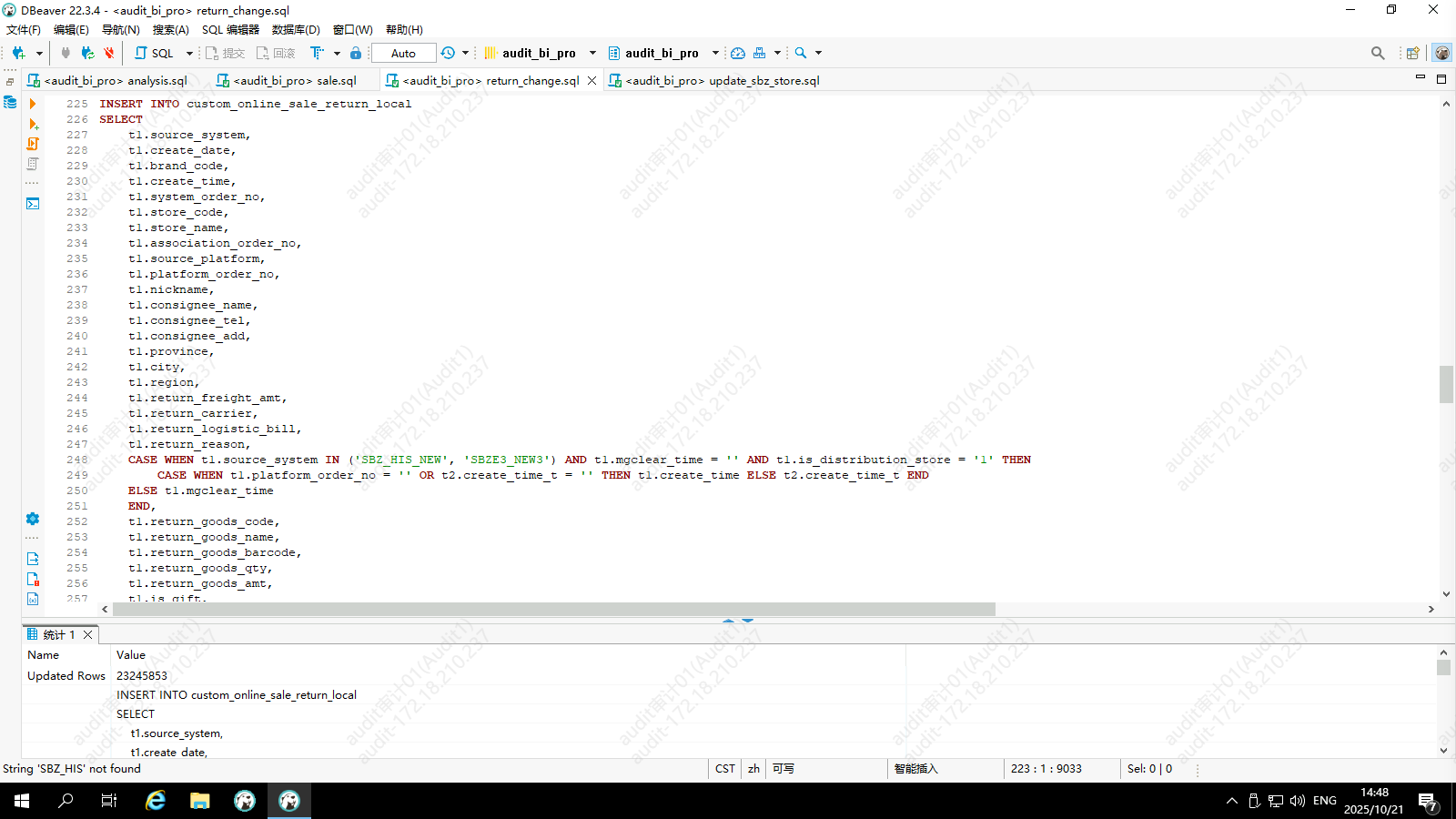Open the database dashboard icon in the toolbar
The width and height of the screenshot is (1456, 819).
(x=738, y=53)
